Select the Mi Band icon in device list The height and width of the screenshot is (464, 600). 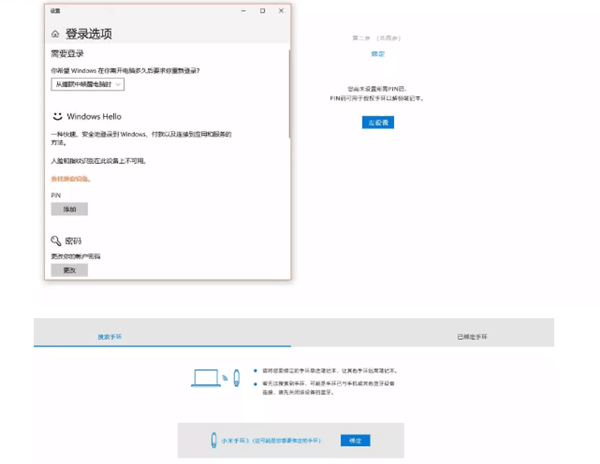click(x=214, y=440)
